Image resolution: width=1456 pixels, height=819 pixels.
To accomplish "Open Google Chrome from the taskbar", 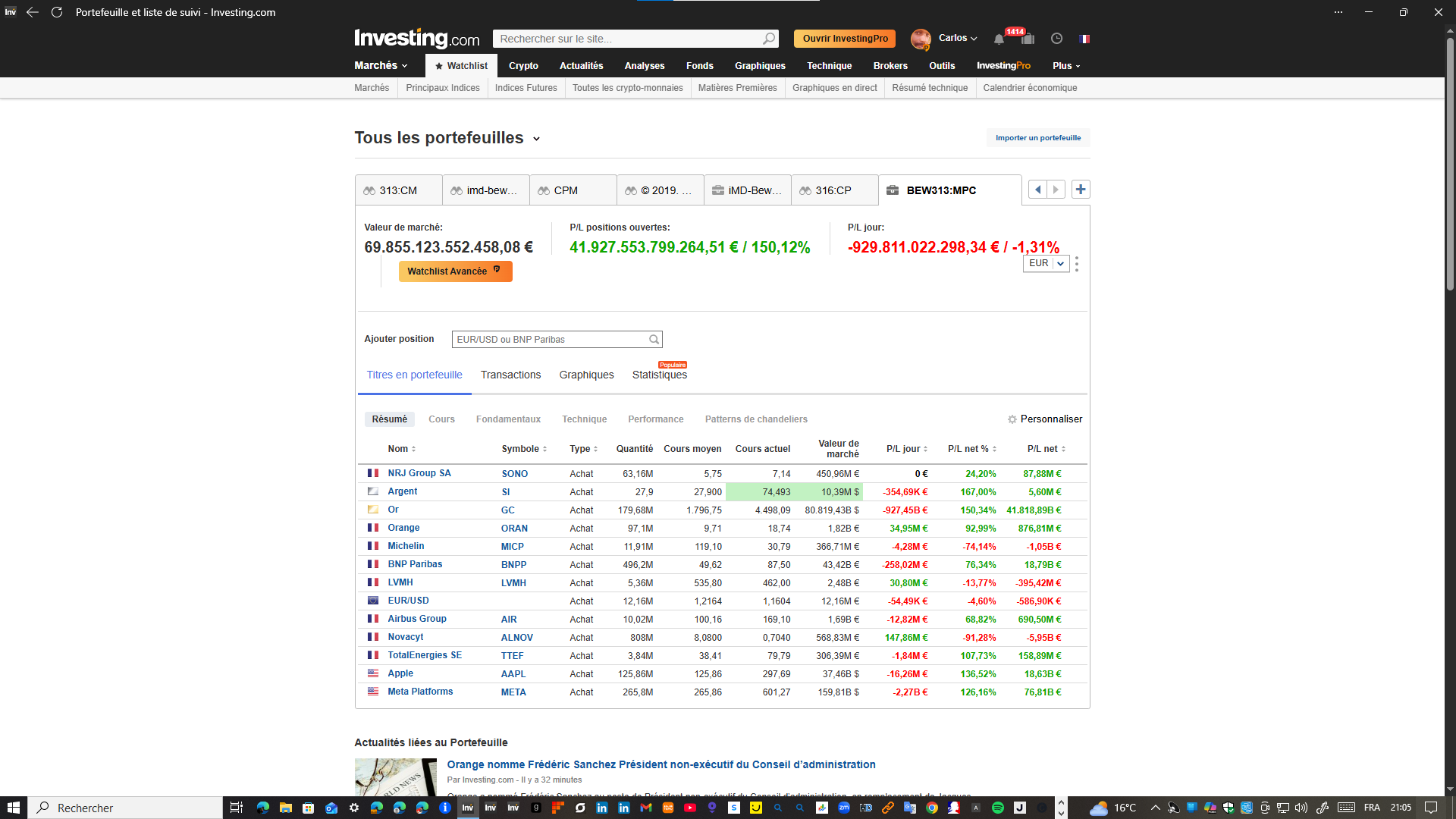I will (x=932, y=808).
